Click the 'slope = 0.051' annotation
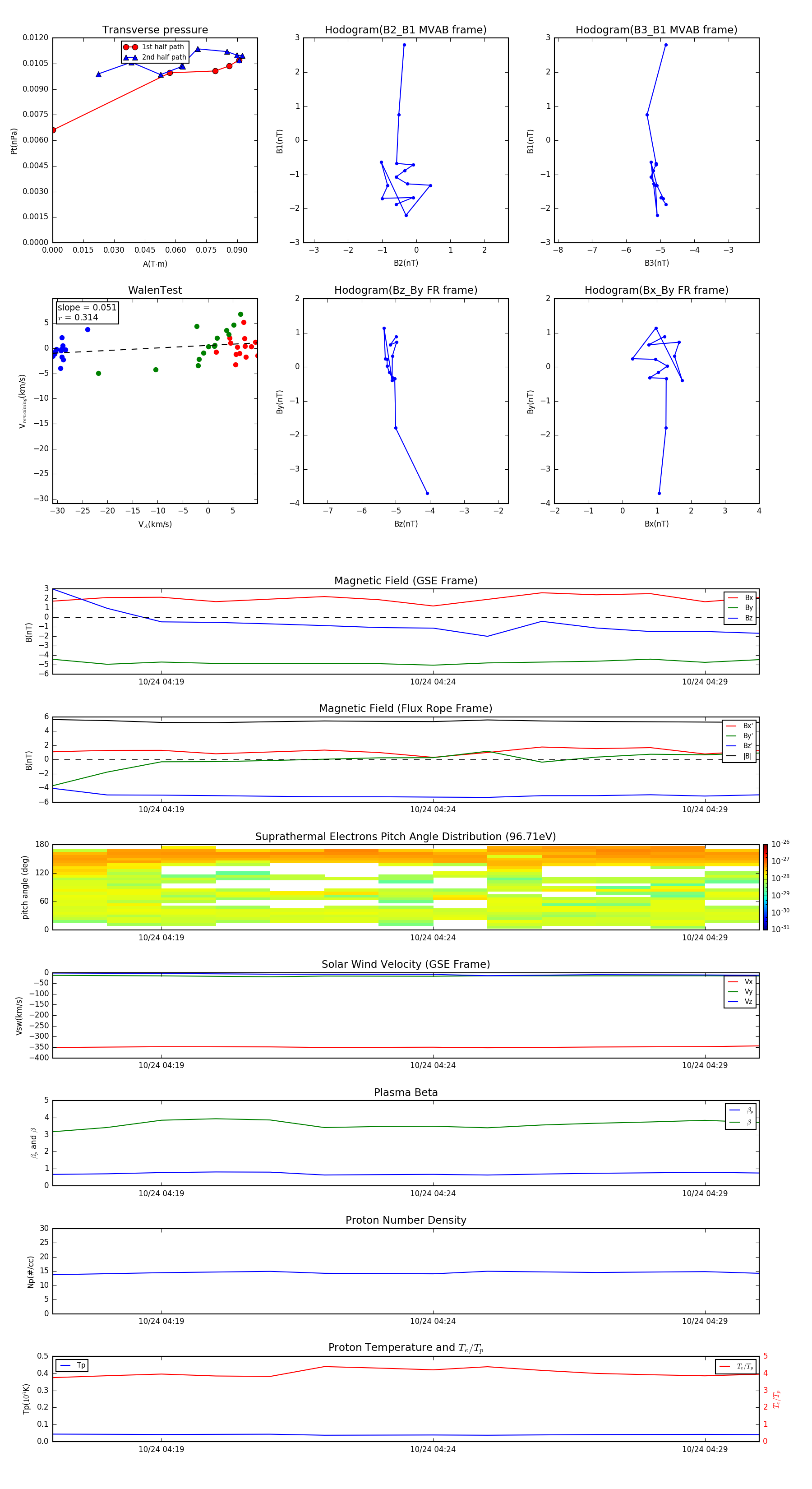The height and width of the screenshot is (1489, 812). pyautogui.click(x=87, y=308)
